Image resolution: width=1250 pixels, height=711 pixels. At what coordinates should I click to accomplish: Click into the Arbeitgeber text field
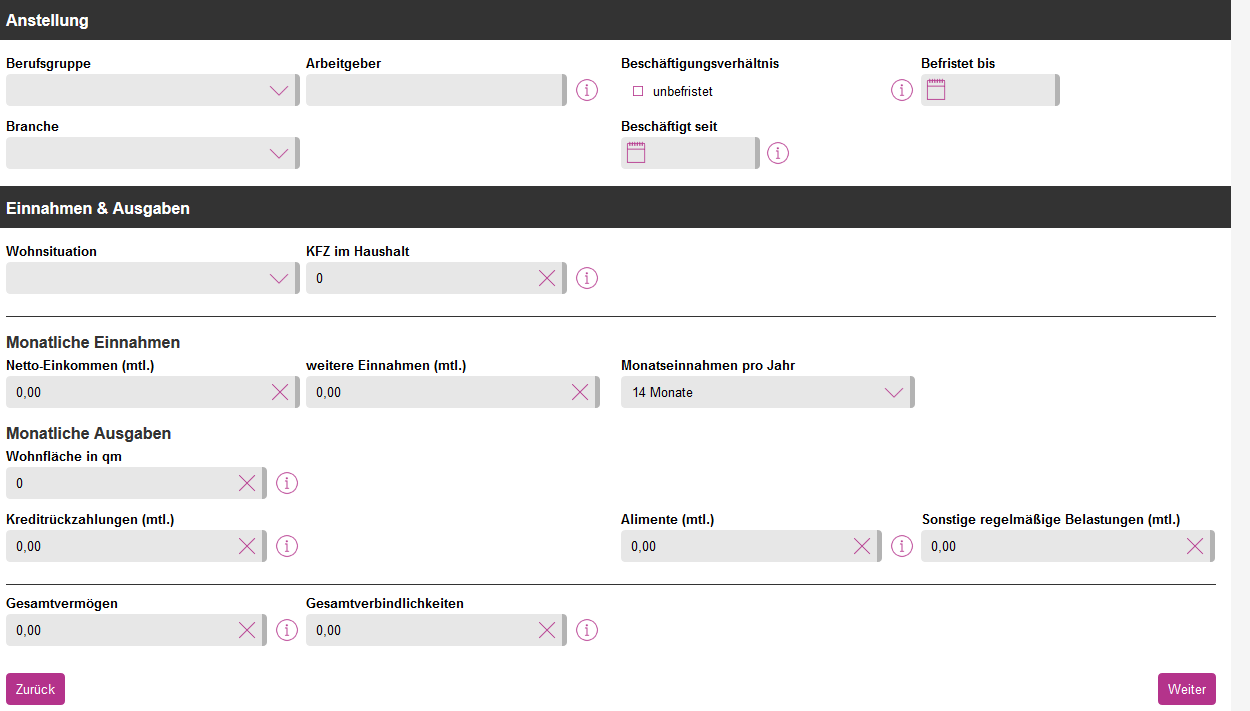pyautogui.click(x=434, y=90)
